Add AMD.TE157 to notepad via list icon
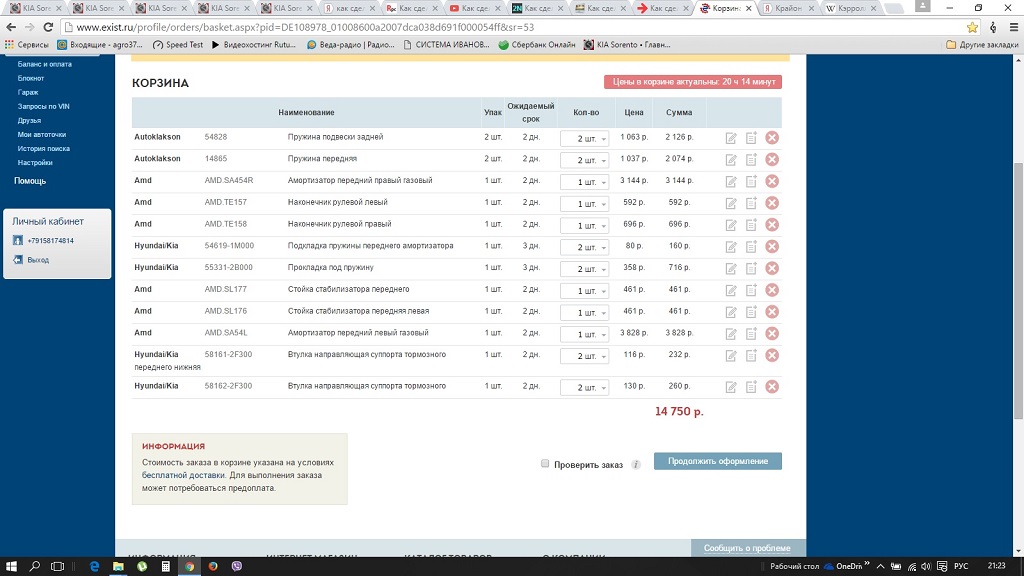 tap(751, 203)
